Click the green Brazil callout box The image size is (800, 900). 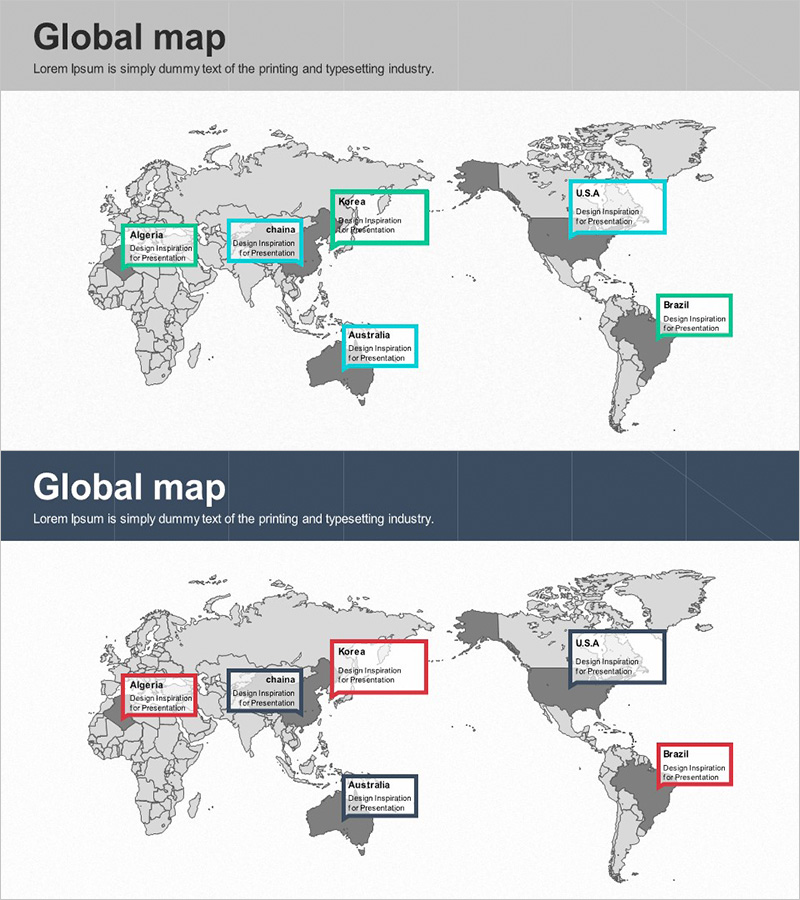click(694, 315)
